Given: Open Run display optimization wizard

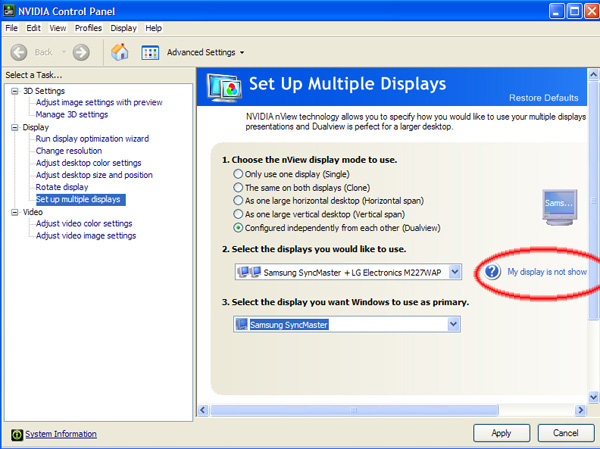Looking at the screenshot, I should (92, 139).
